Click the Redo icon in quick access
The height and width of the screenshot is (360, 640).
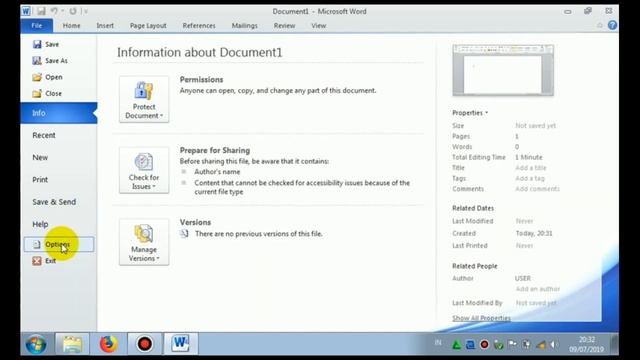[x=73, y=11]
